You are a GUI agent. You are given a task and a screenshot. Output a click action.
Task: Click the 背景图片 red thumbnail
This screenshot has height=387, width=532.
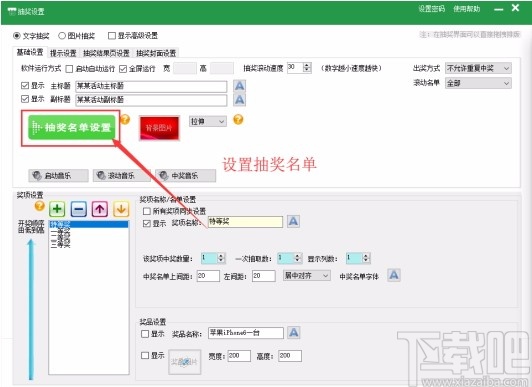click(159, 128)
